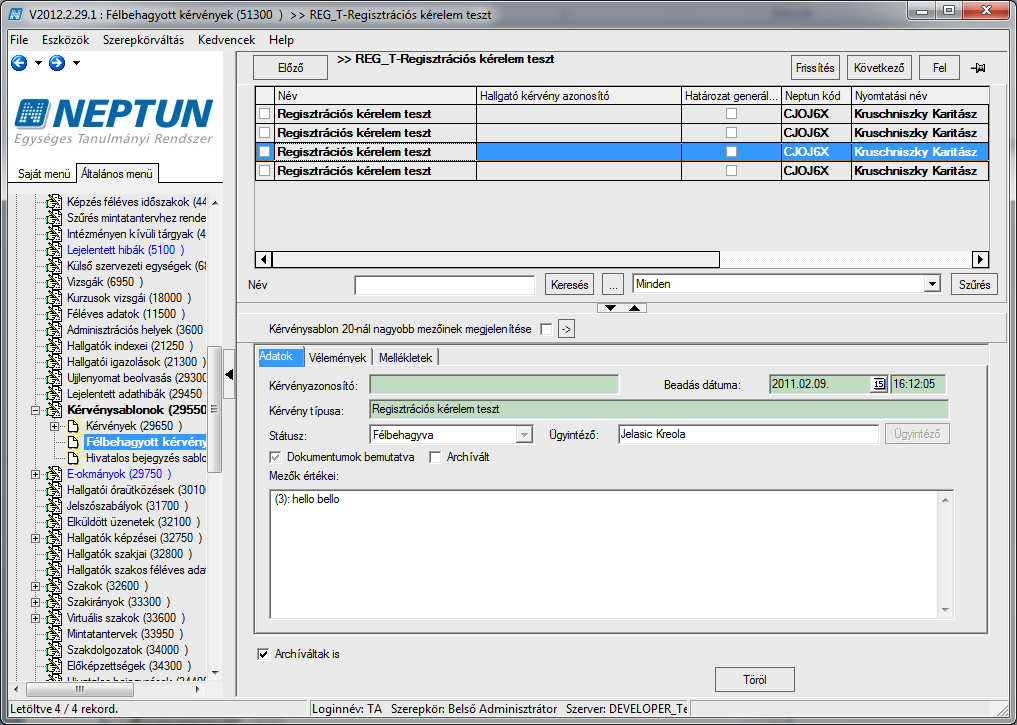This screenshot has width=1017, height=725.
Task: Click the Fel button
Action: click(939, 68)
